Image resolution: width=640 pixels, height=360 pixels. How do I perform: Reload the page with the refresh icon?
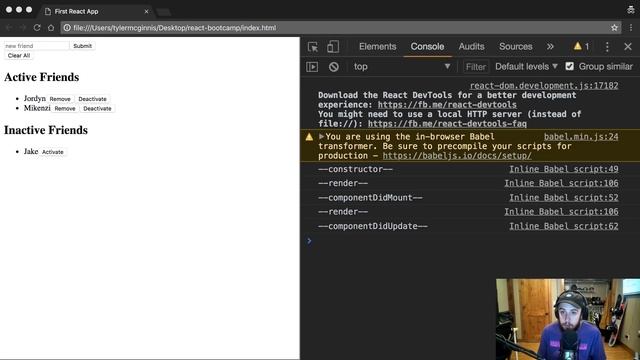37,28
